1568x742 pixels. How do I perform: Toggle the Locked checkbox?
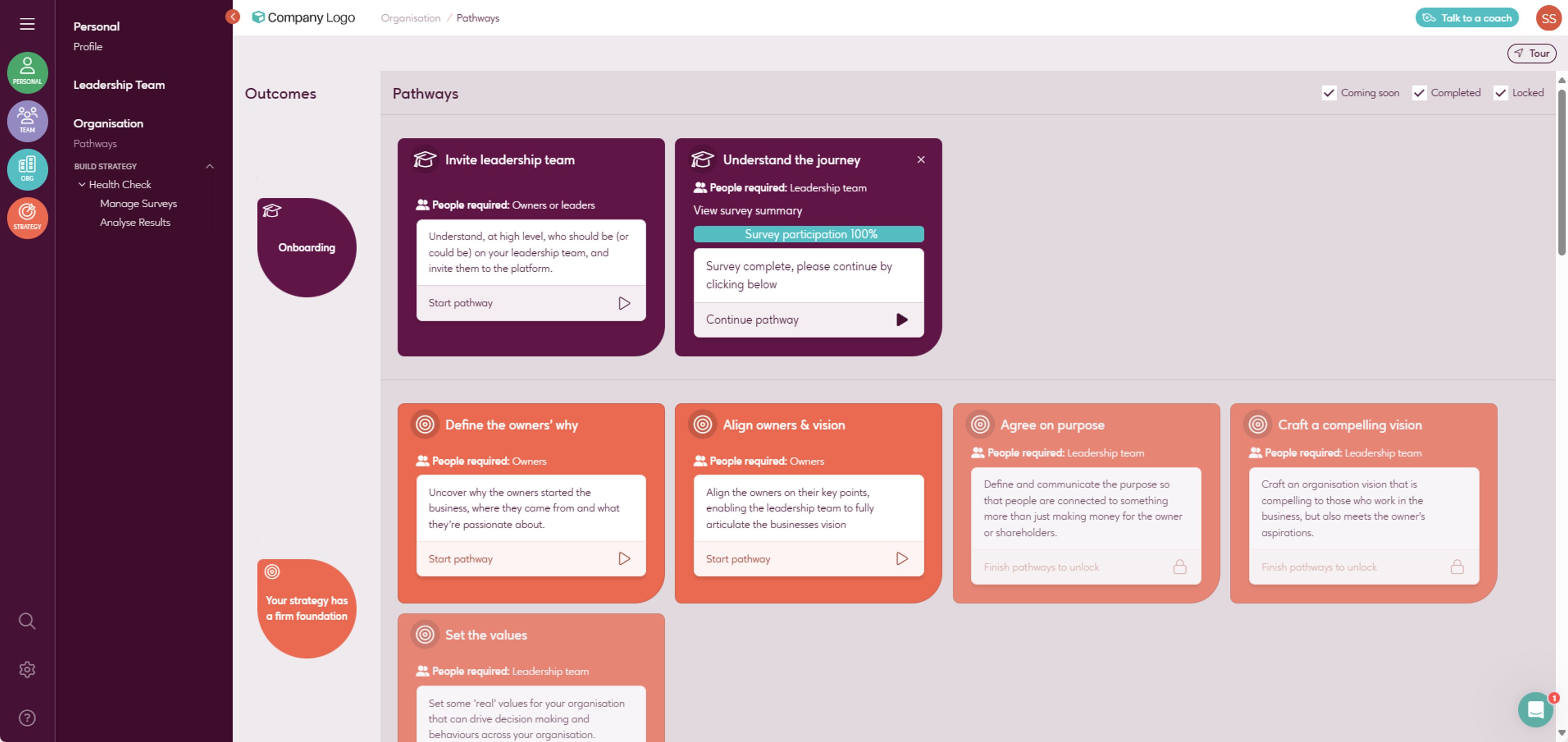(1501, 93)
